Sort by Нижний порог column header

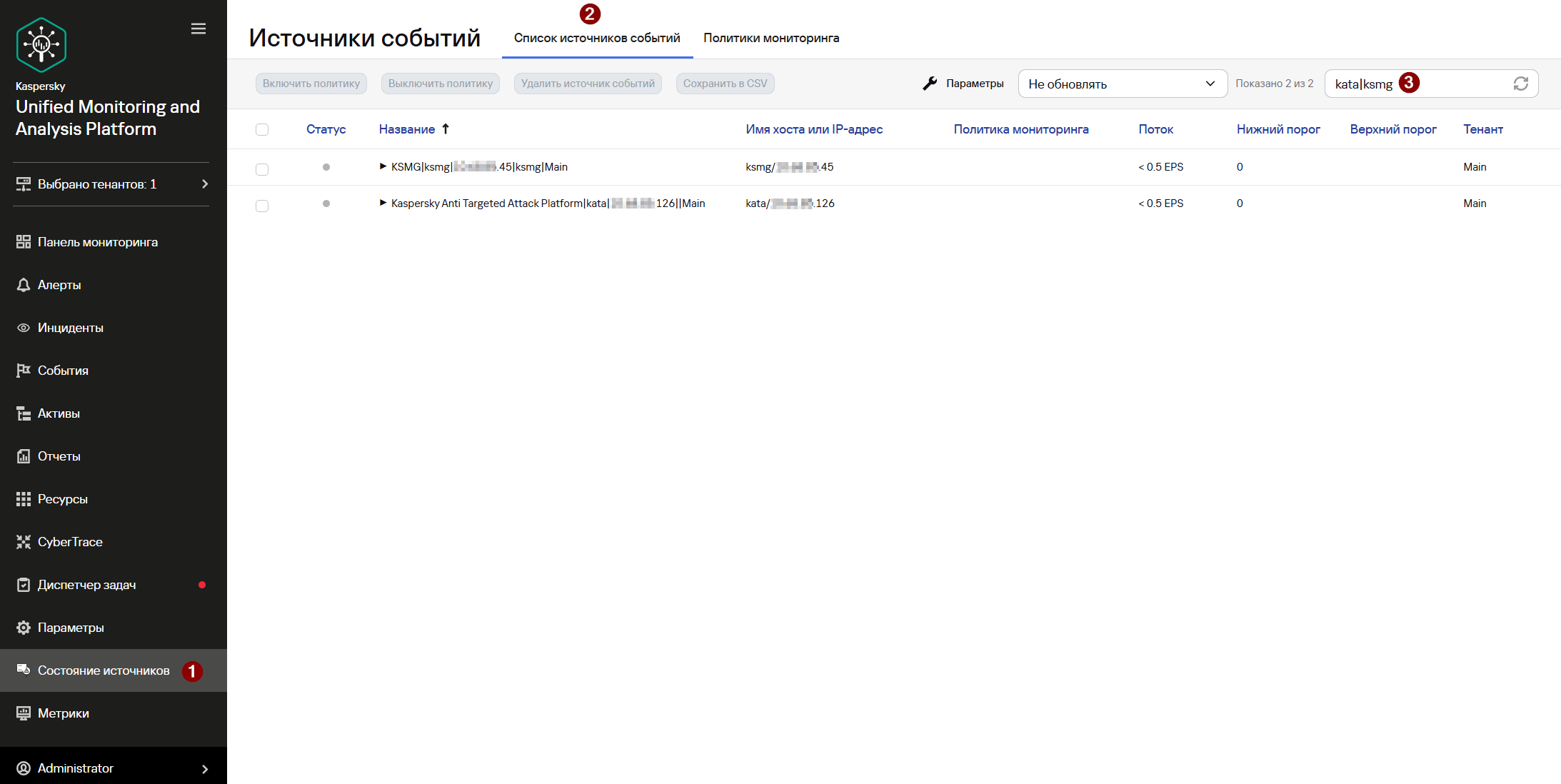point(1278,129)
